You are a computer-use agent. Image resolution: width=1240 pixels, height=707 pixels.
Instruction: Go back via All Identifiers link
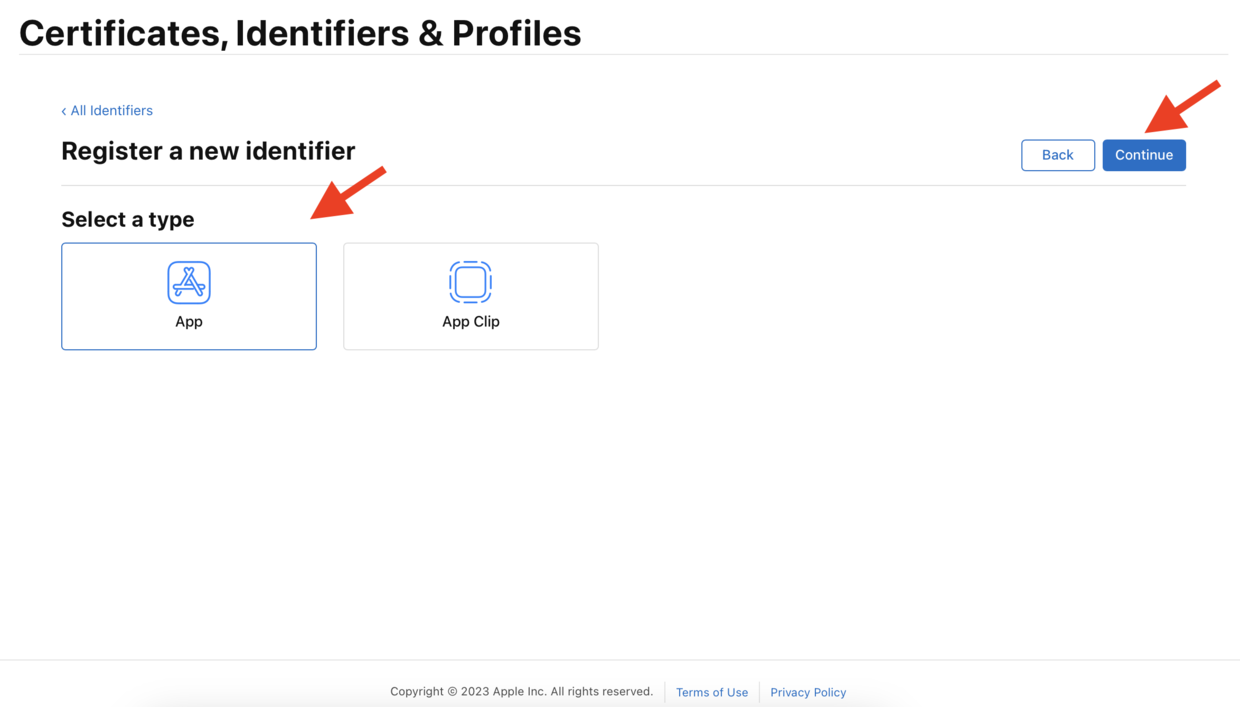point(111,110)
